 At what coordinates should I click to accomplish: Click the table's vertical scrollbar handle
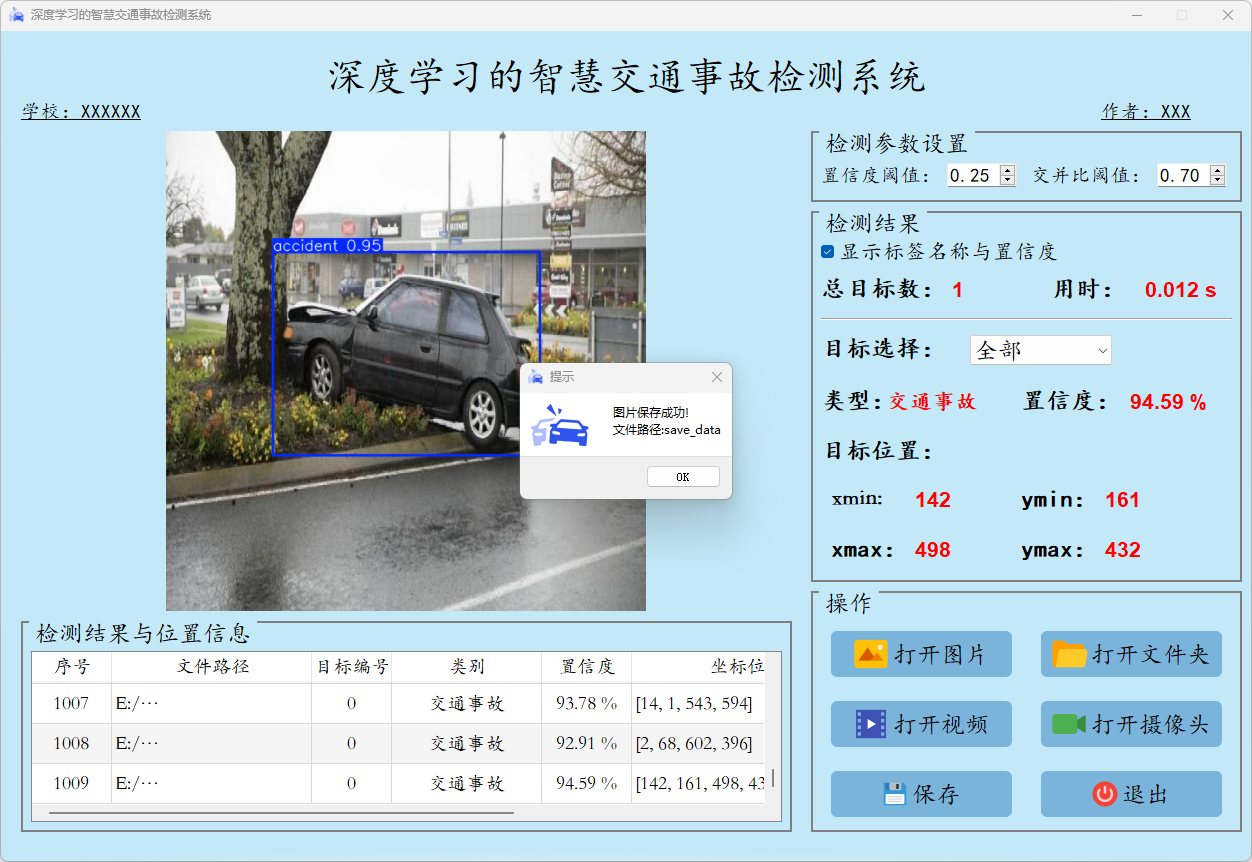tap(772, 778)
